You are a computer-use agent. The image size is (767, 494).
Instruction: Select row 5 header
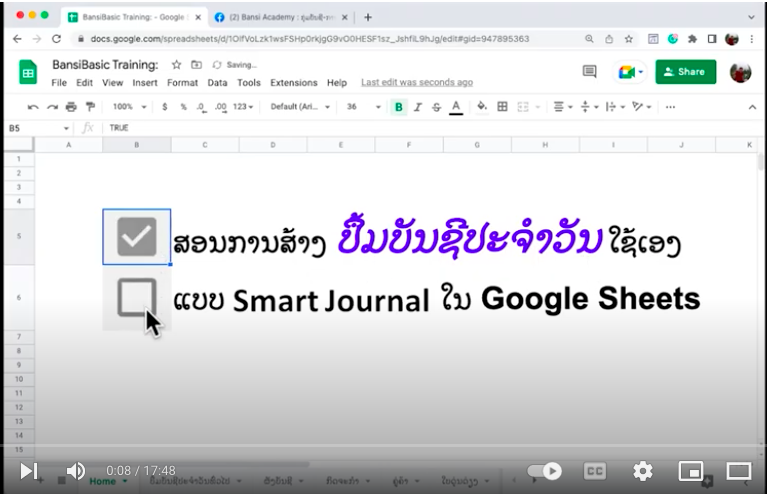coord(19,236)
